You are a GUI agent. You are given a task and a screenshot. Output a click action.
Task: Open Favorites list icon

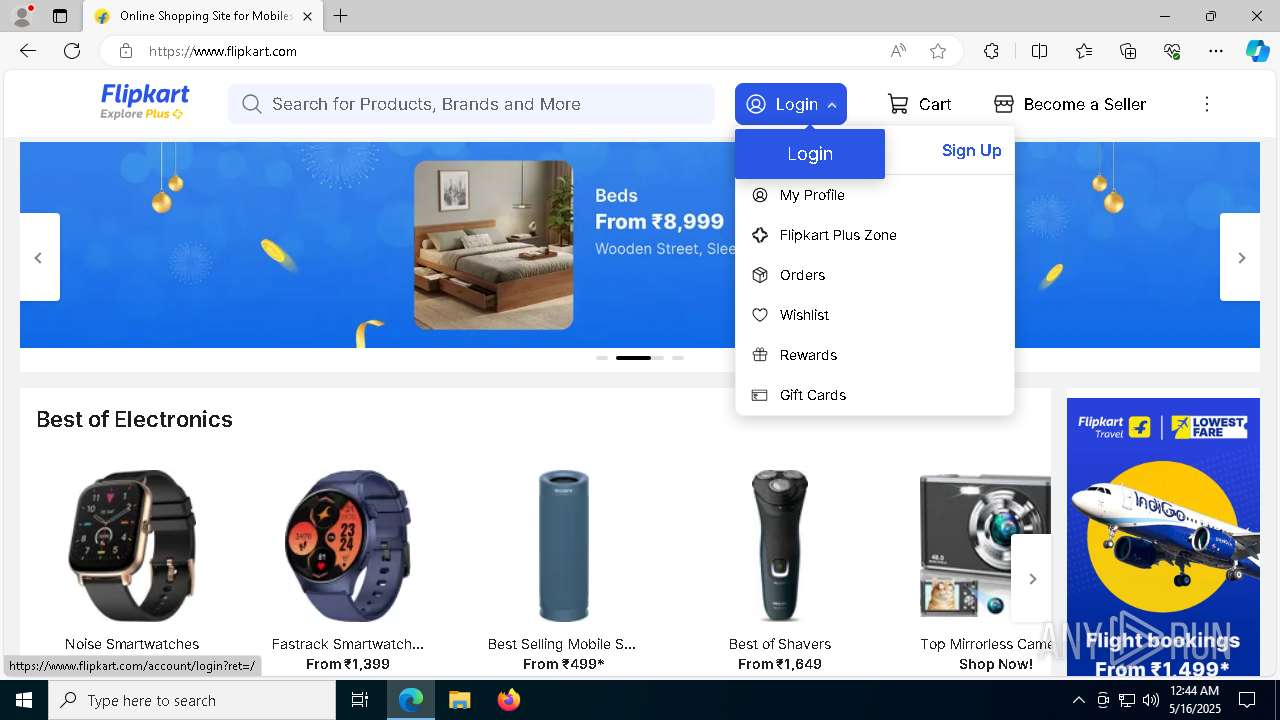pyautogui.click(x=1084, y=51)
